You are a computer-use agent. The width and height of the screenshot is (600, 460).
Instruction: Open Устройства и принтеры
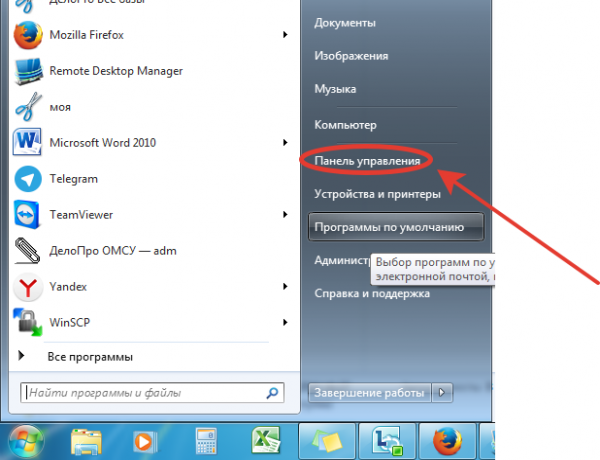pos(377,194)
